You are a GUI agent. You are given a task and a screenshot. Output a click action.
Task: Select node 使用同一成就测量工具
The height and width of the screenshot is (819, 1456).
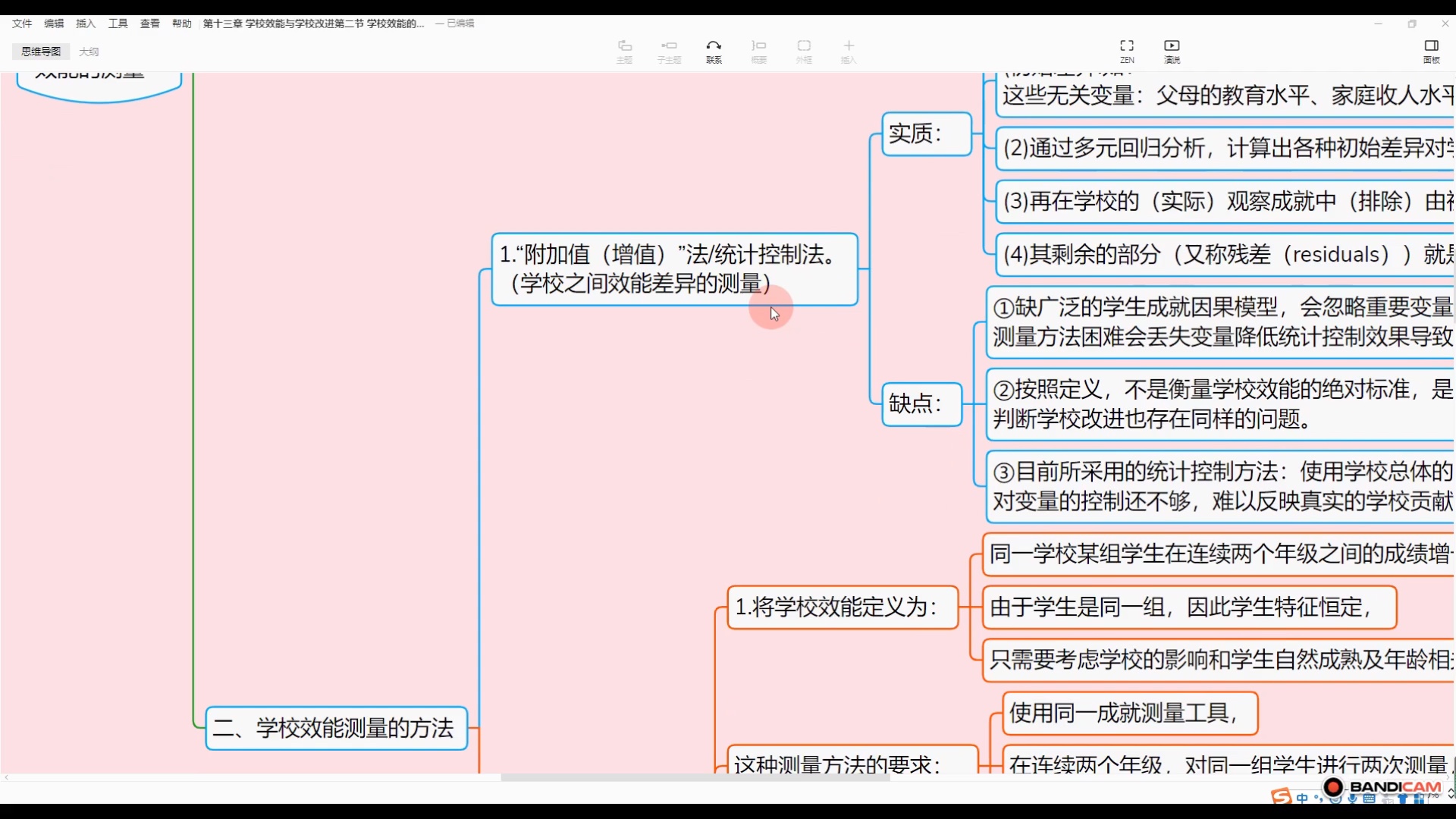pos(1130,714)
